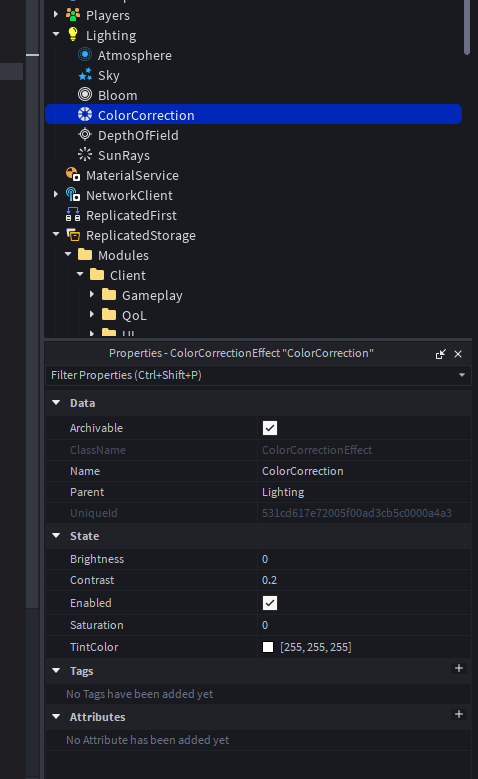Click the Parent value Lighting
The image size is (478, 779).
[283, 492]
